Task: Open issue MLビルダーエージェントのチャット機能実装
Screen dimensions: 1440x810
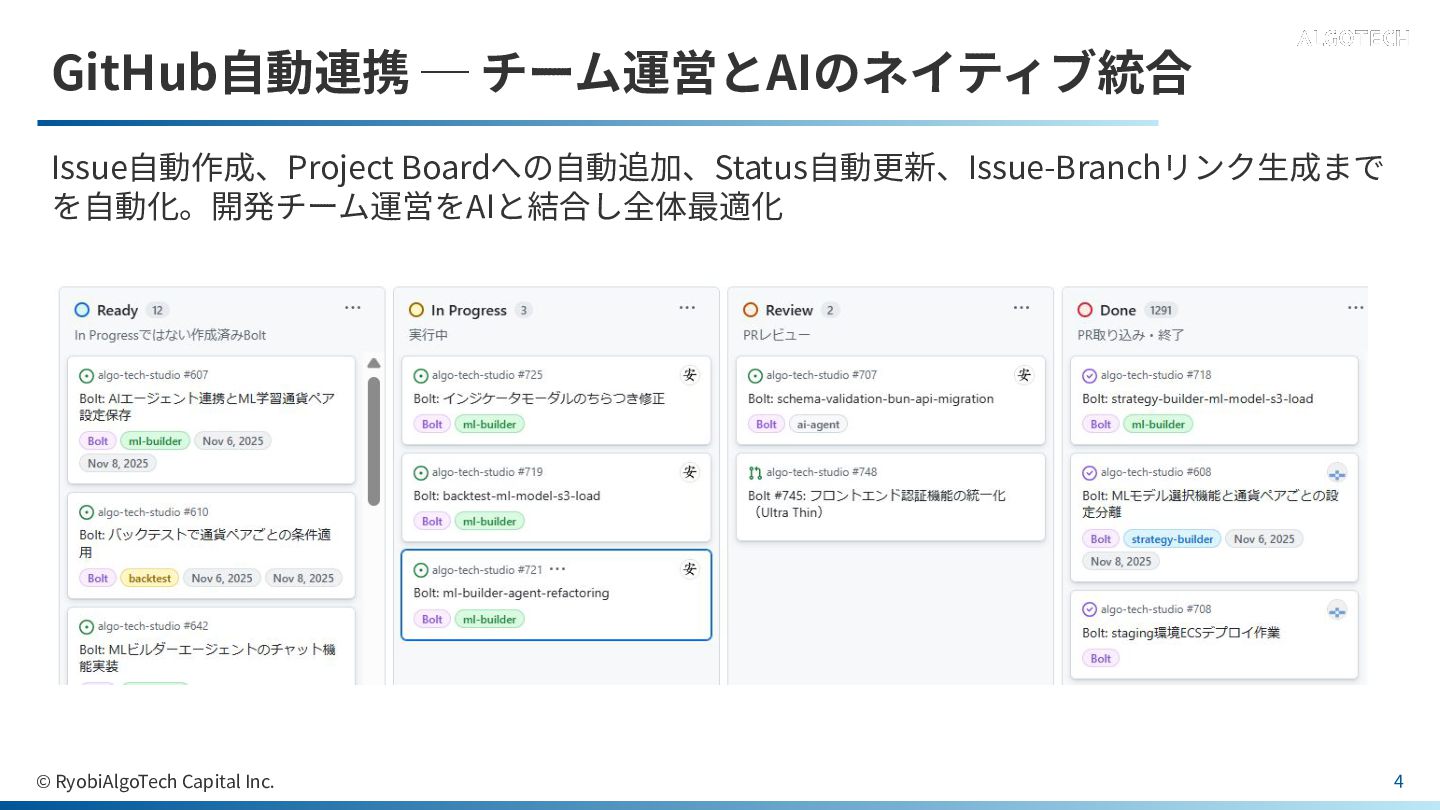Action: 207,657
